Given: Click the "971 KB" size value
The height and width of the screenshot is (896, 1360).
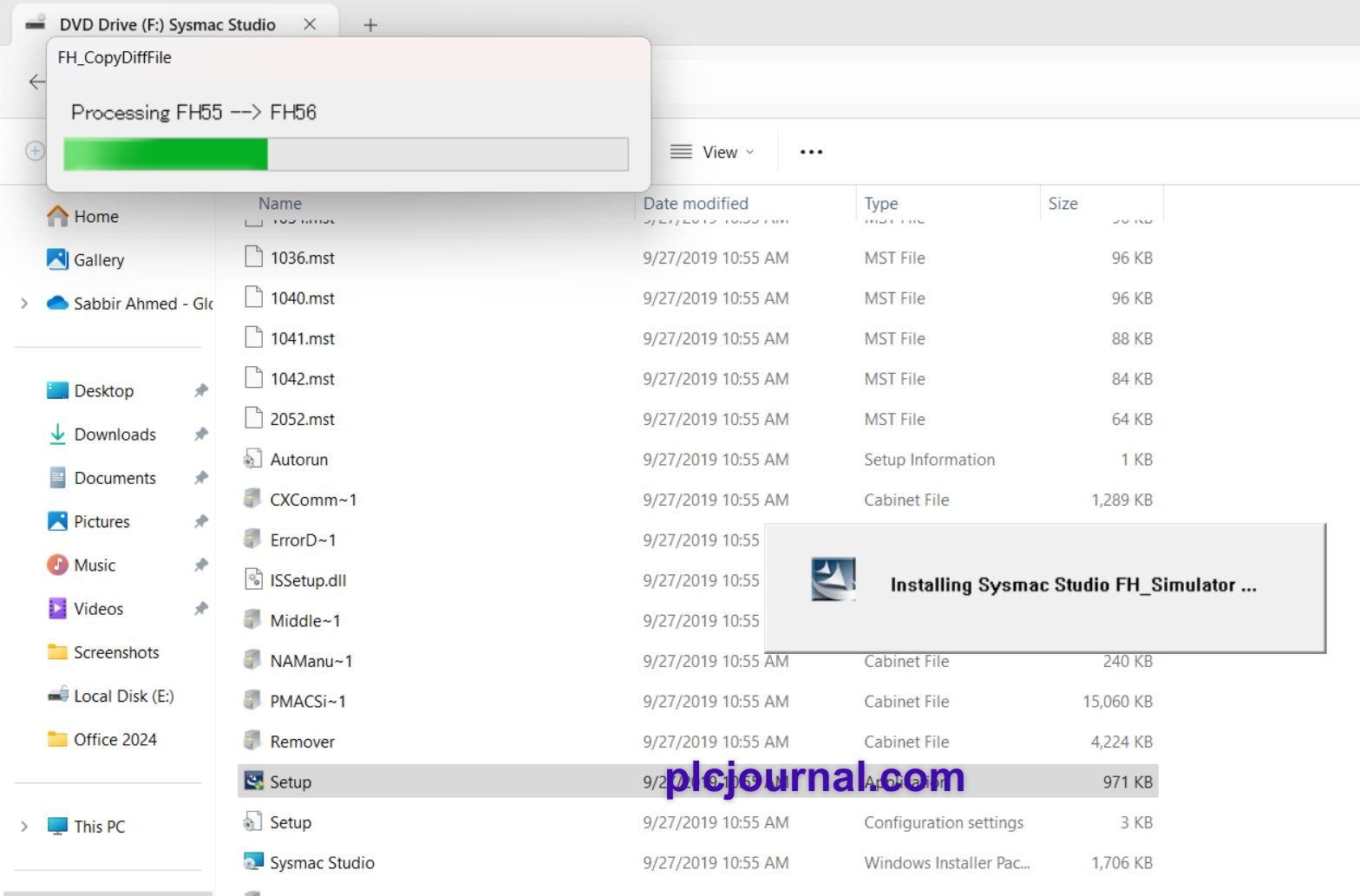Looking at the screenshot, I should pos(1128,782).
